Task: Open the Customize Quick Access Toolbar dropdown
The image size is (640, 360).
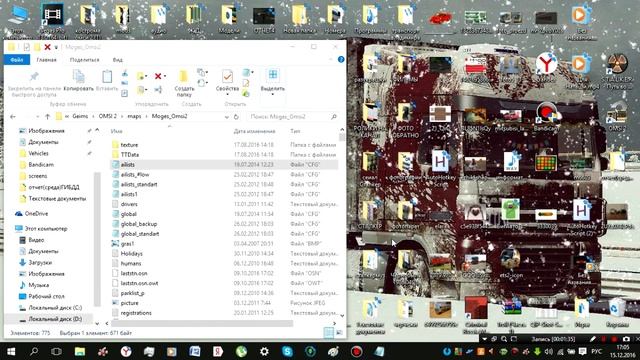Action: pyautogui.click(x=56, y=48)
